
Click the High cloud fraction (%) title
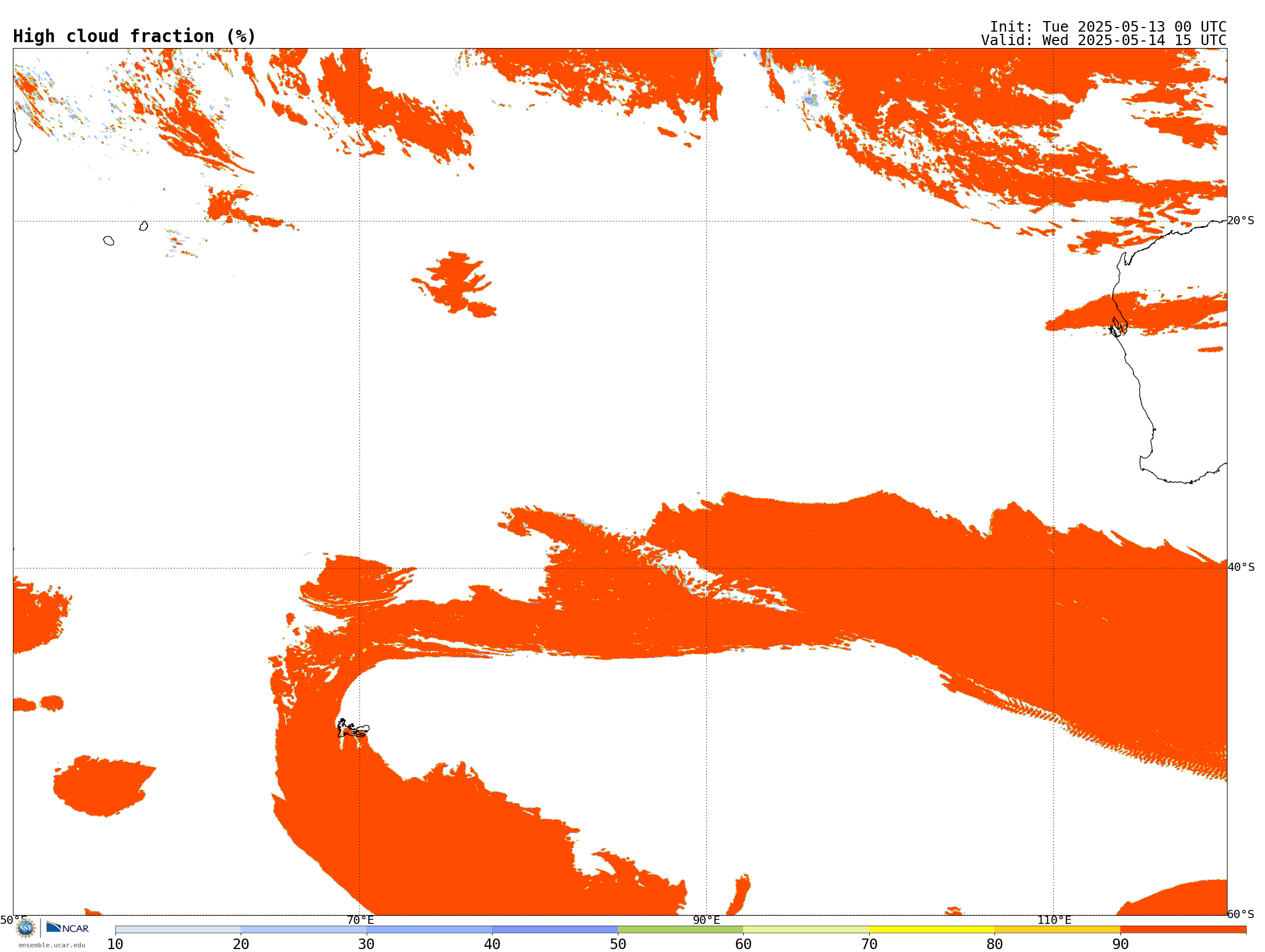click(x=134, y=36)
